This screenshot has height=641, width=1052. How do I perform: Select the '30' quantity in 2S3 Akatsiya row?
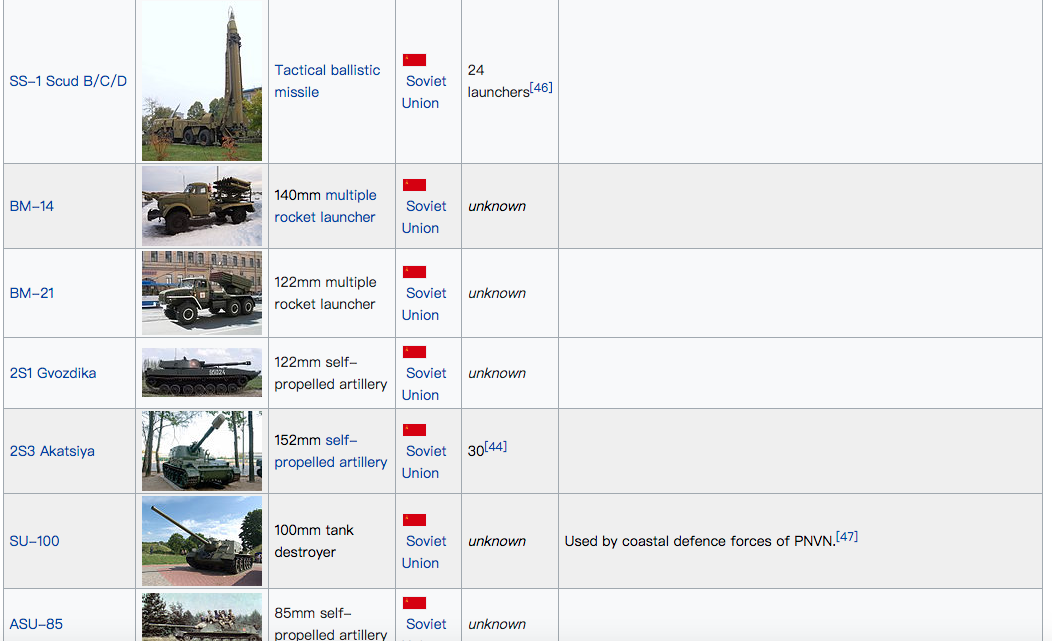(476, 451)
